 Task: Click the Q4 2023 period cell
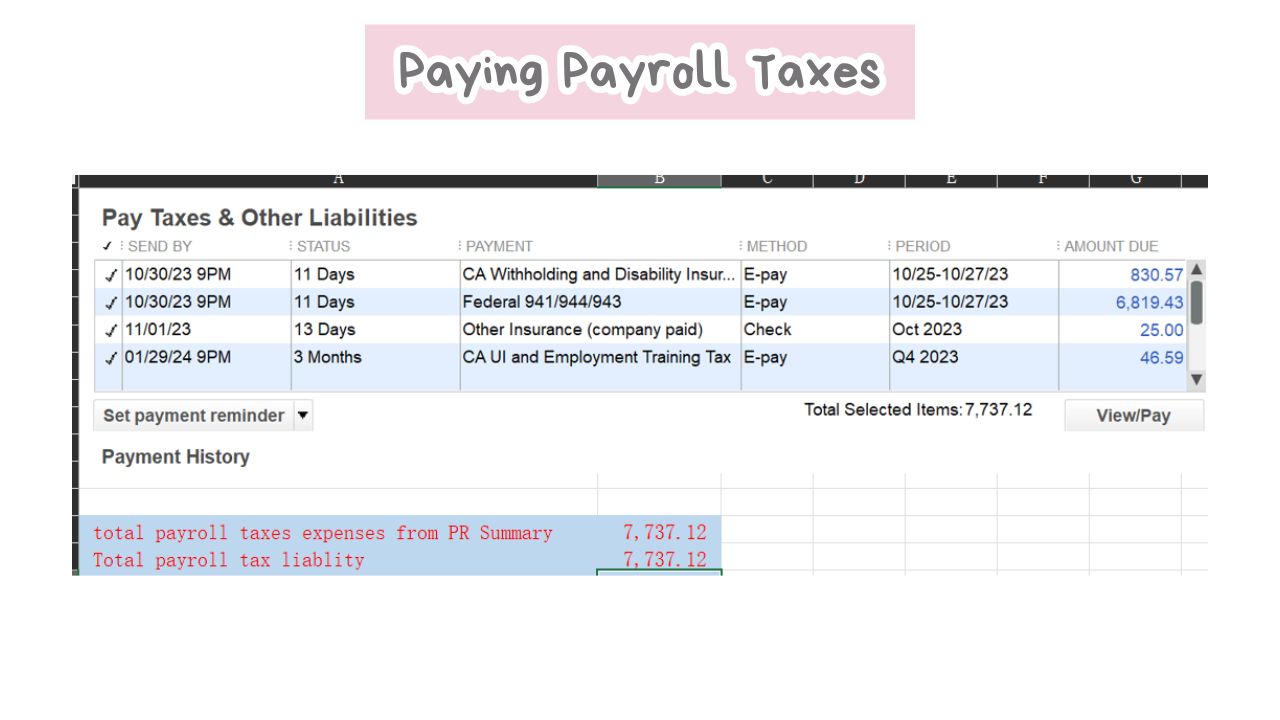pyautogui.click(x=925, y=357)
